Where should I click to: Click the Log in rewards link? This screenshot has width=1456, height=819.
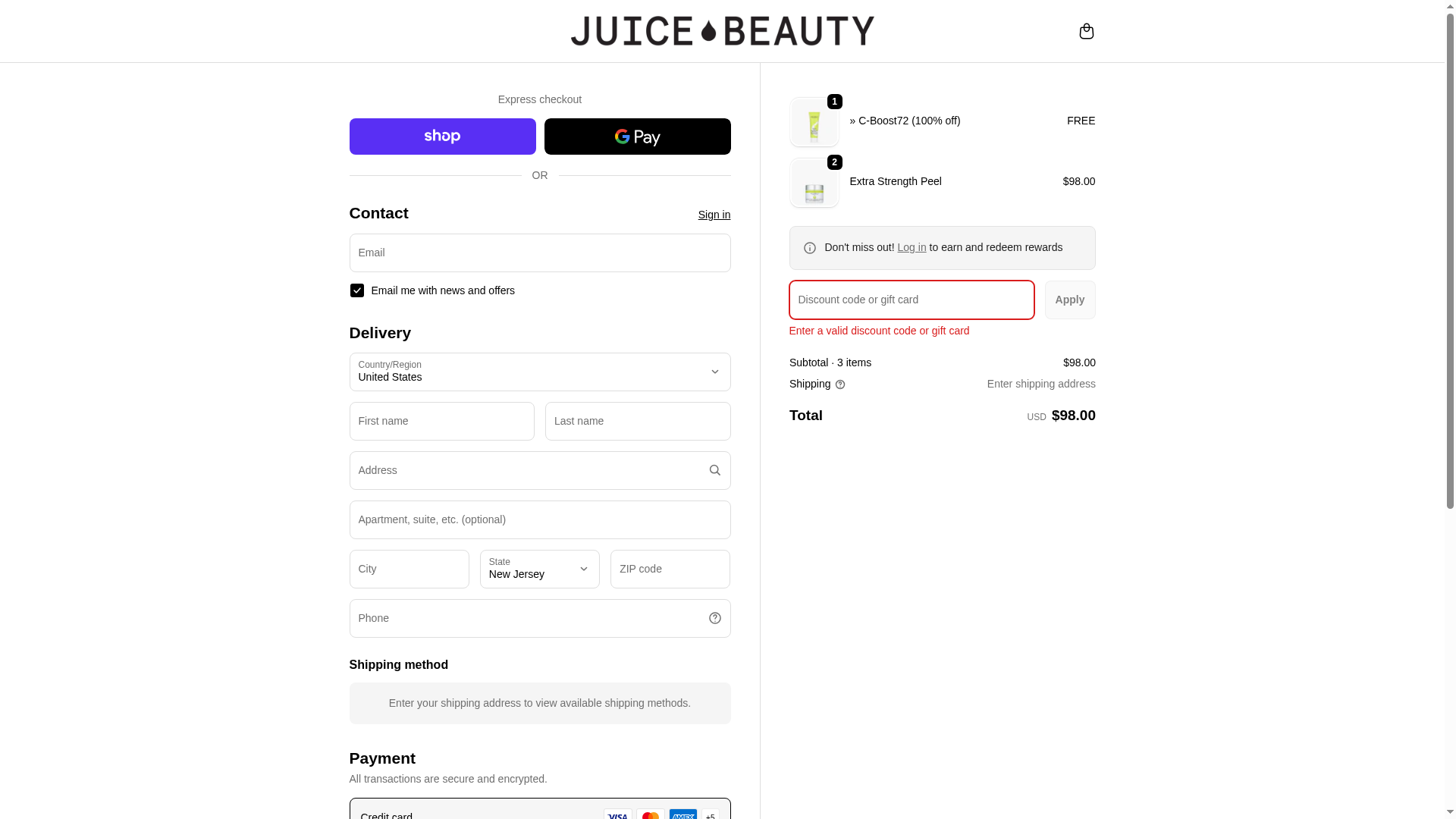pyautogui.click(x=912, y=247)
